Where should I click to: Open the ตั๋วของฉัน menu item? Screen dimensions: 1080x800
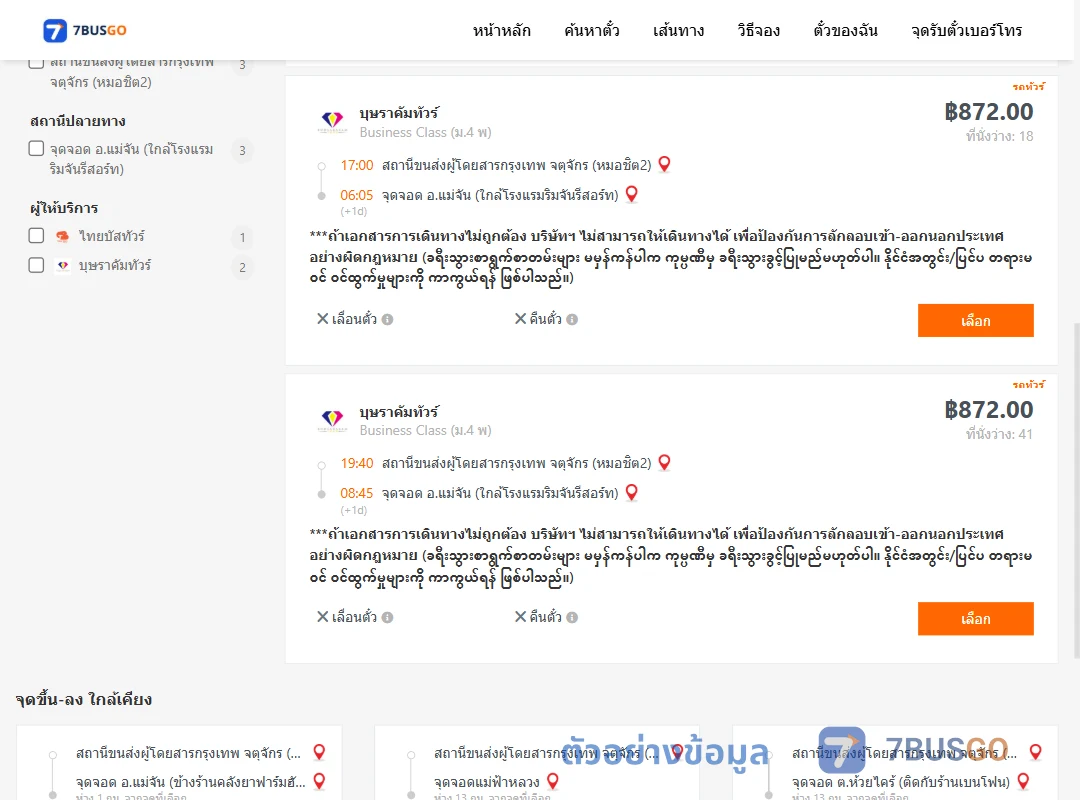845,30
